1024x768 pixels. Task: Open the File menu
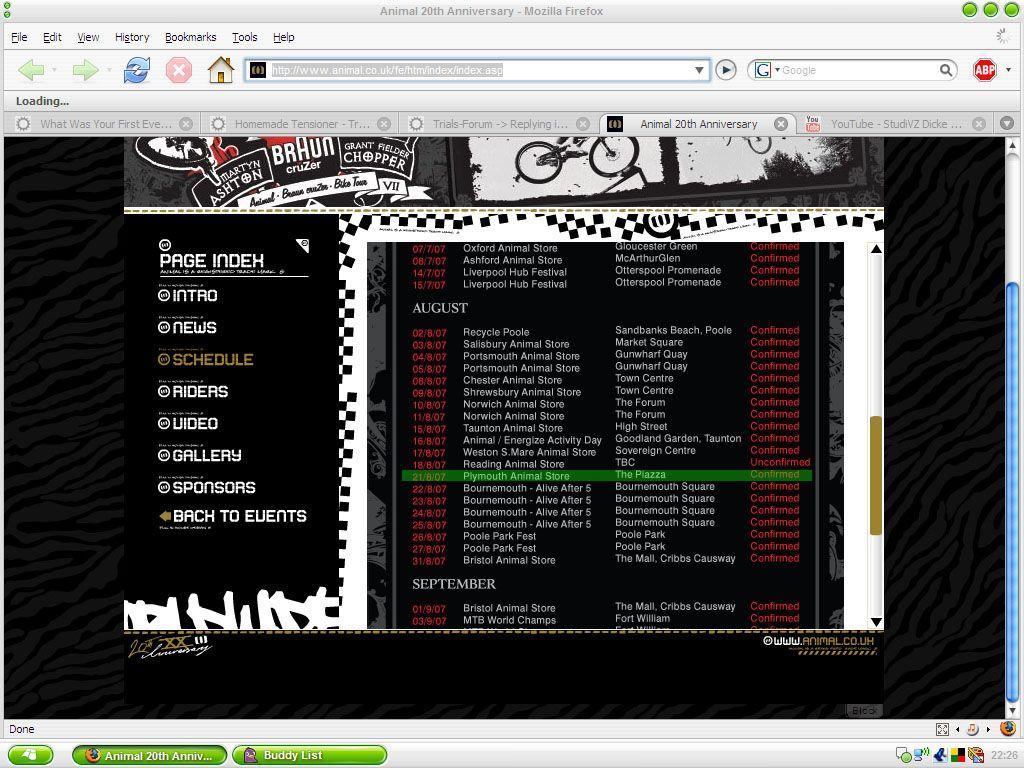(x=19, y=37)
